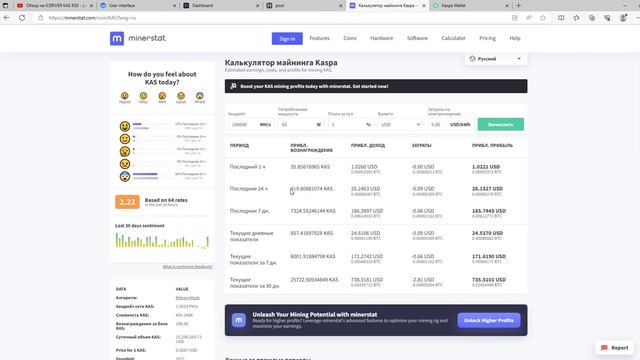Image resolution: width=640 pixels, height=360 pixels.
Task: Open What is sentiment feedback link
Action: tap(188, 267)
